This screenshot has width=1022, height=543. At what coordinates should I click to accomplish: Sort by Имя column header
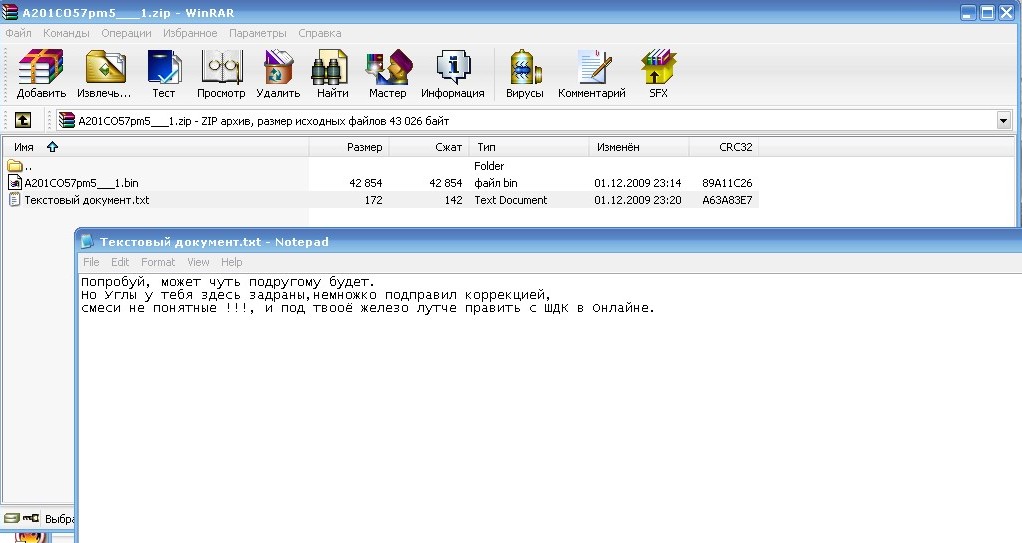(155, 147)
